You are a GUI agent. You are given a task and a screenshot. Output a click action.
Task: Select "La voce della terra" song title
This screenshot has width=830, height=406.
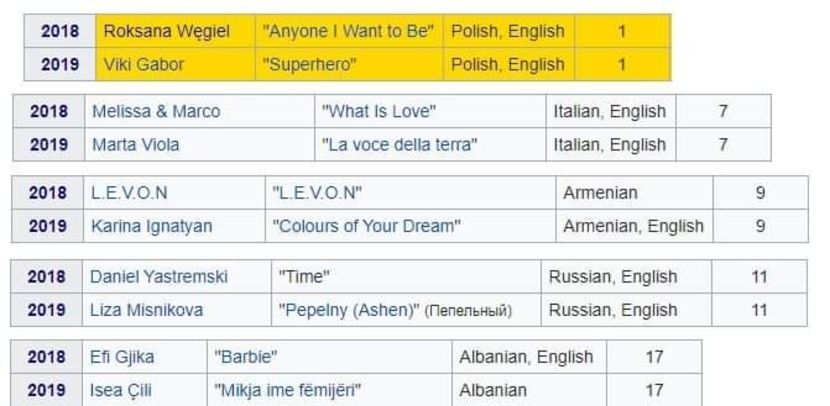click(399, 144)
